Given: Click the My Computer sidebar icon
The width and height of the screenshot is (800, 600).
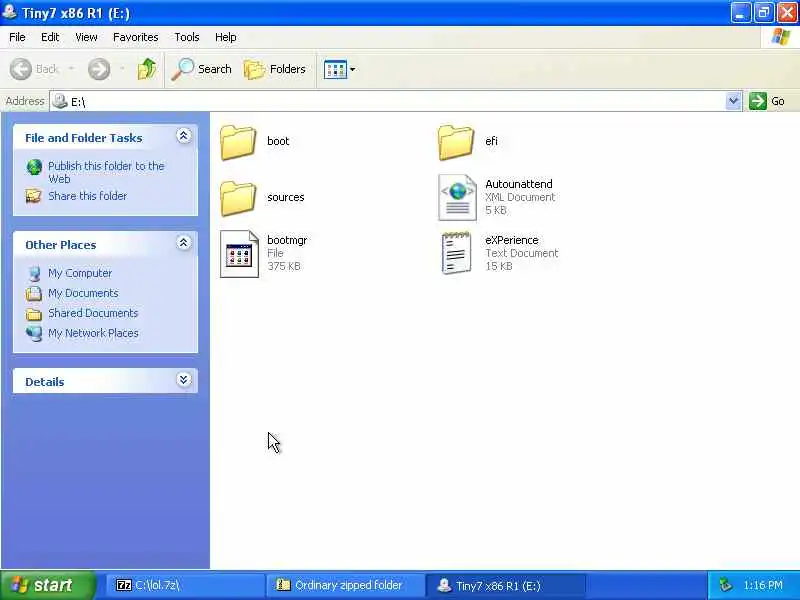Looking at the screenshot, I should [34, 273].
